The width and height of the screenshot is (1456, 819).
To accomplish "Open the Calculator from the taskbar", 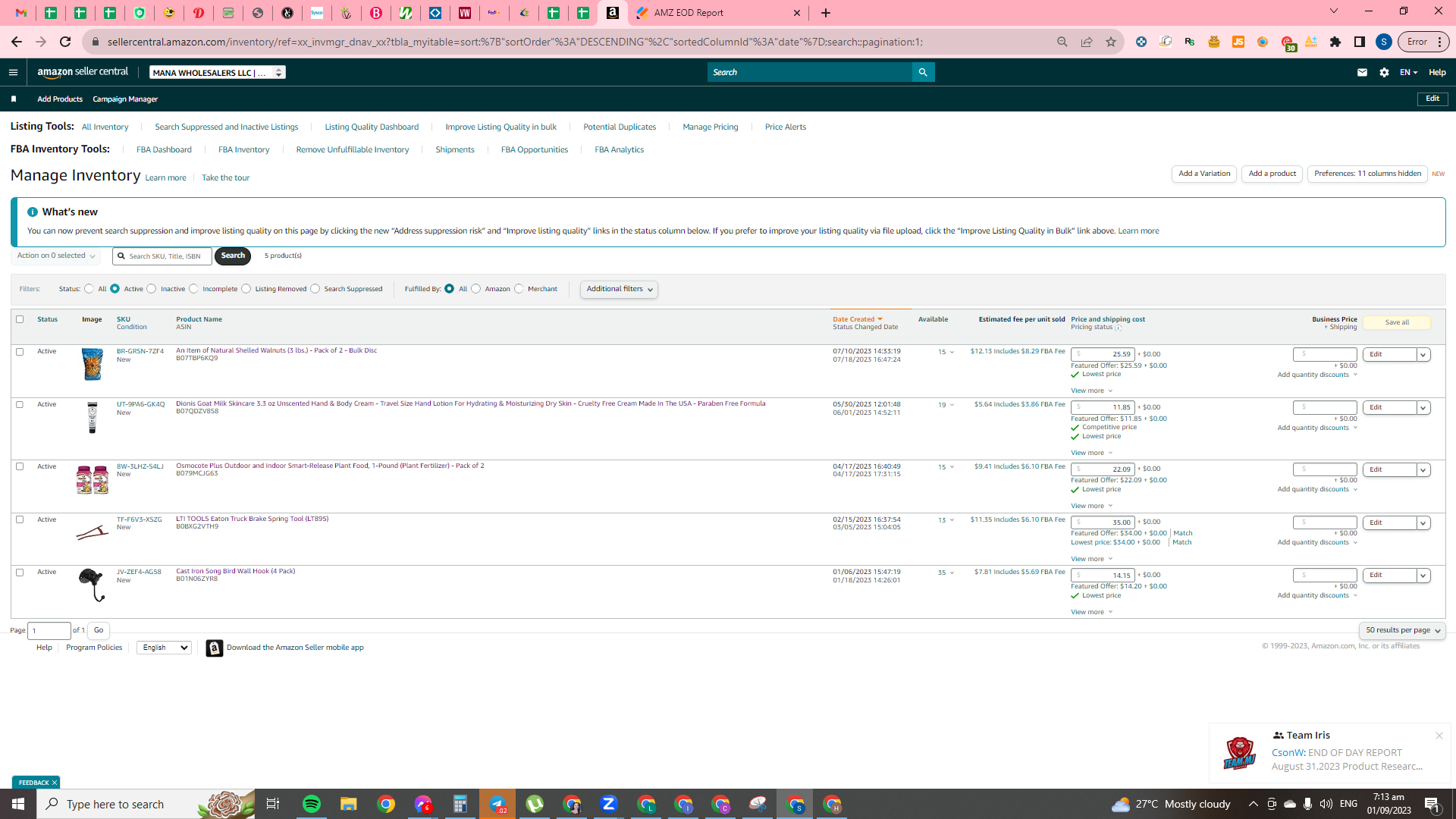I will (460, 804).
